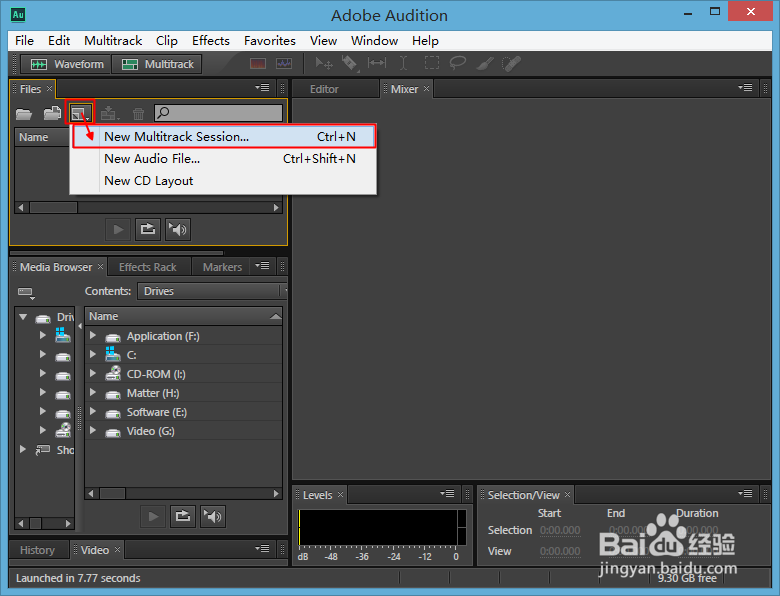The width and height of the screenshot is (780, 596).
Task: Click the Import File icon in Files panel
Action: [52, 113]
